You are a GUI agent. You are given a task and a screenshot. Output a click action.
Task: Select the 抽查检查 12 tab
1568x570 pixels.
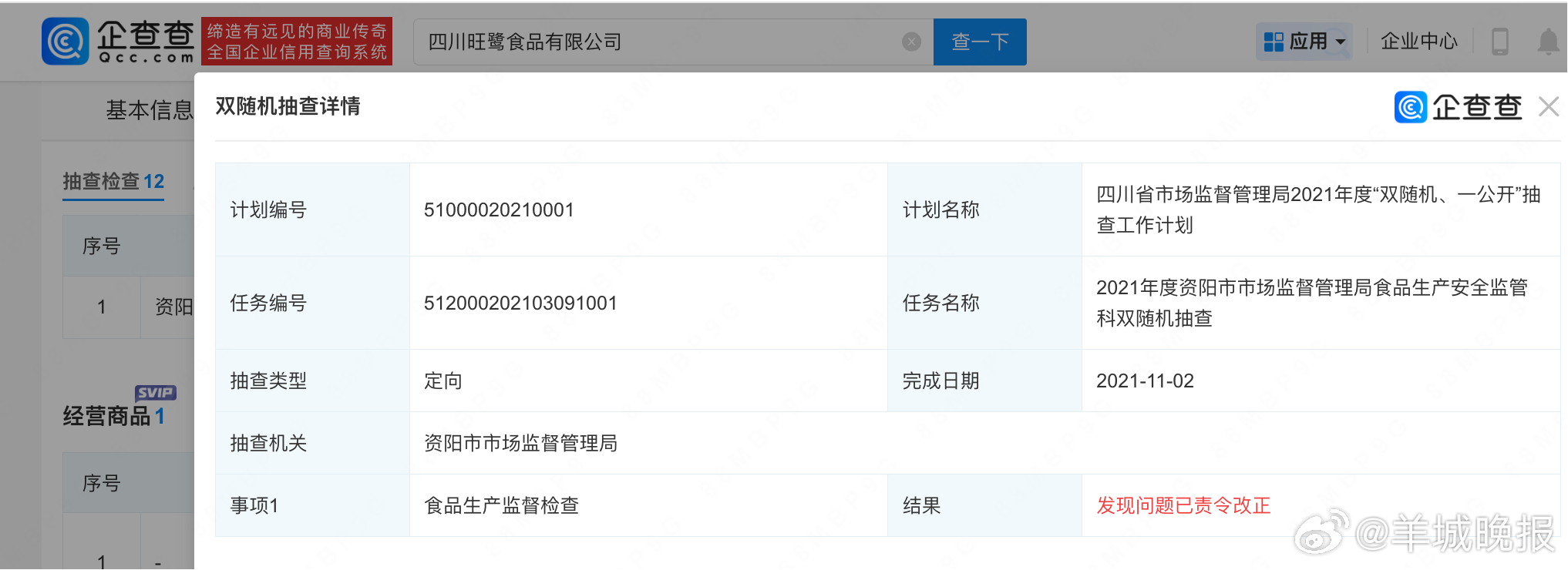tap(113, 182)
